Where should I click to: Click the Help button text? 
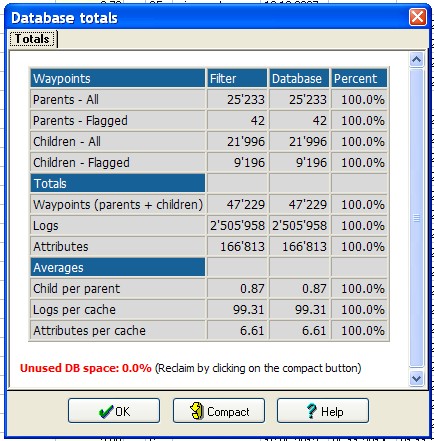point(332,412)
